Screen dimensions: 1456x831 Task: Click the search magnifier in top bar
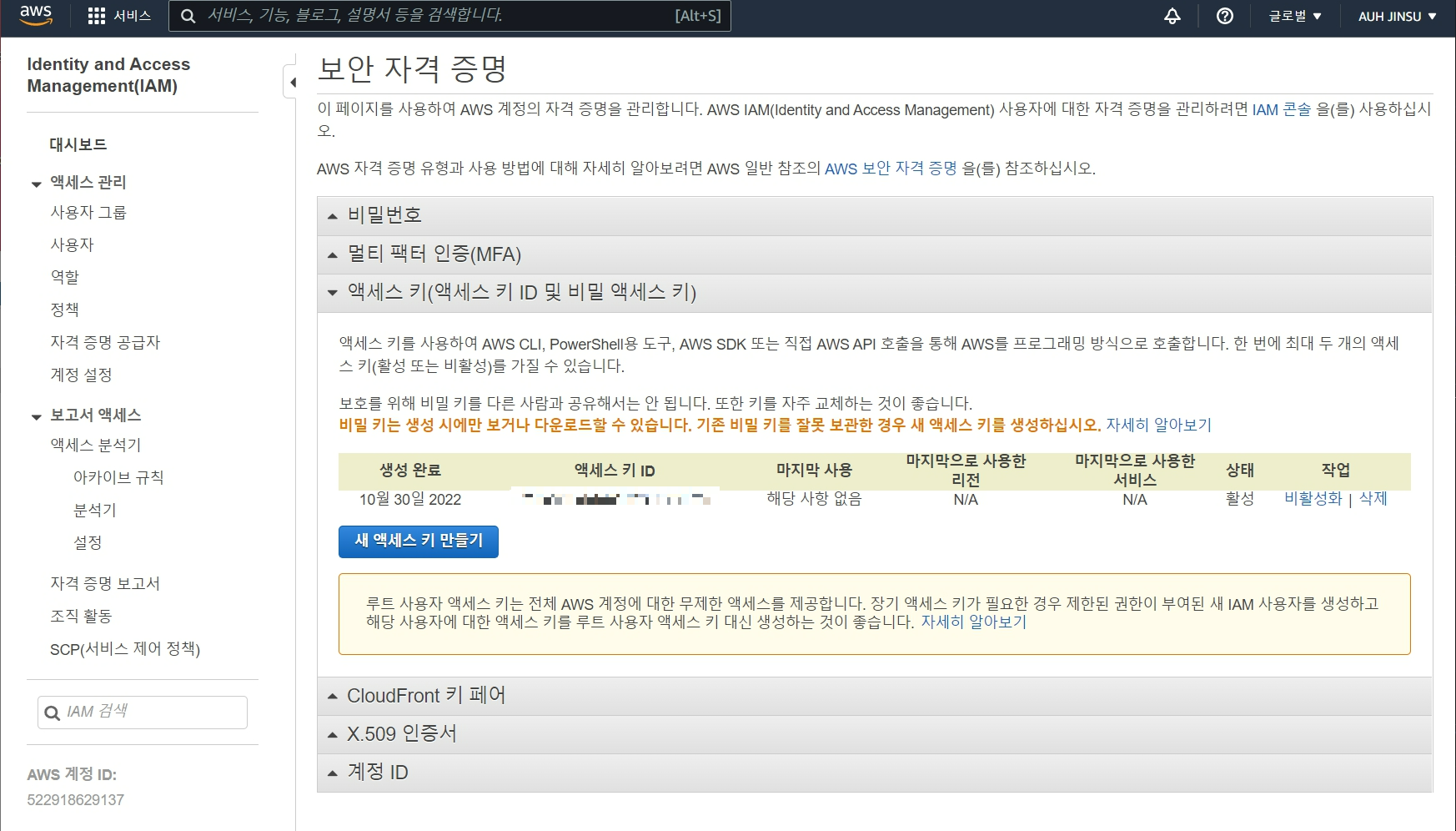click(x=188, y=16)
